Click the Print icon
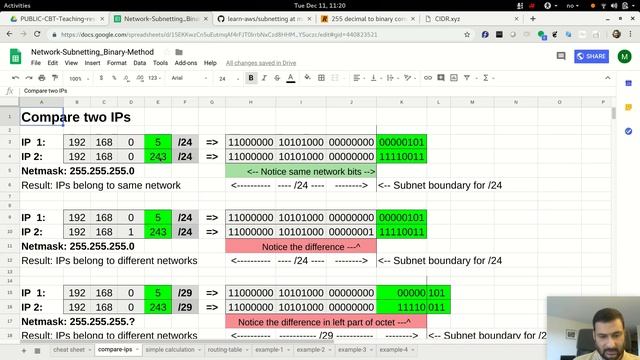Screen dimensions: 640x360 coord(42,78)
